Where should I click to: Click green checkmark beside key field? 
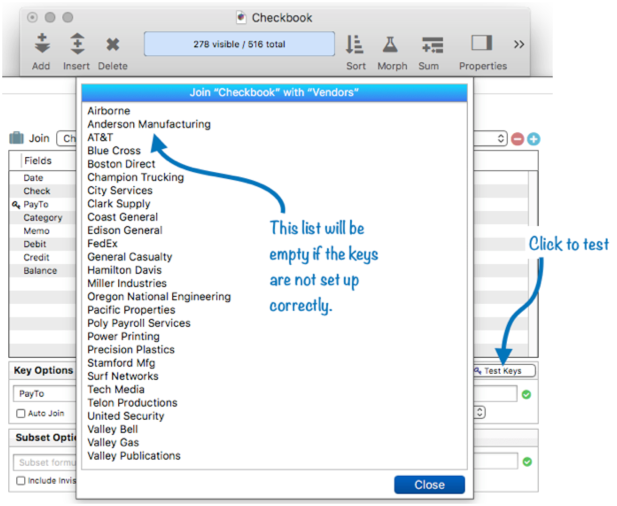click(x=526, y=394)
